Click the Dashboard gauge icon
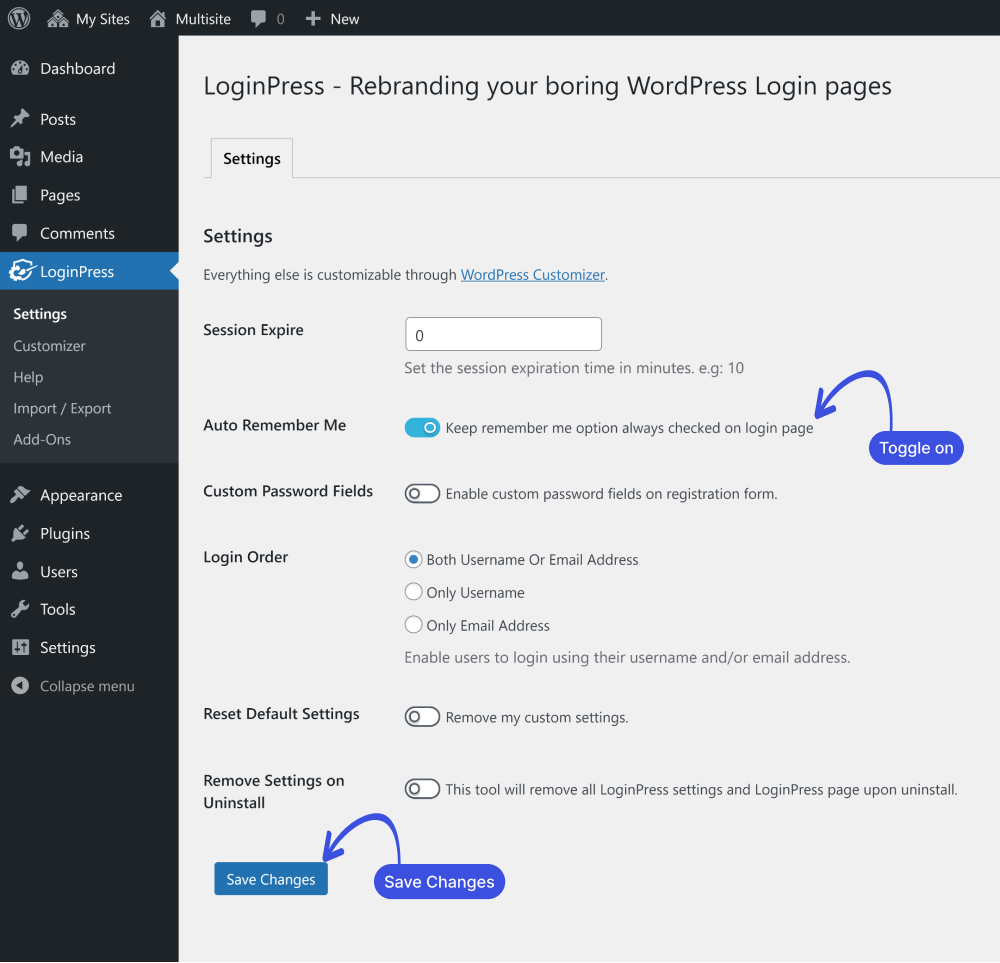 click(20, 68)
